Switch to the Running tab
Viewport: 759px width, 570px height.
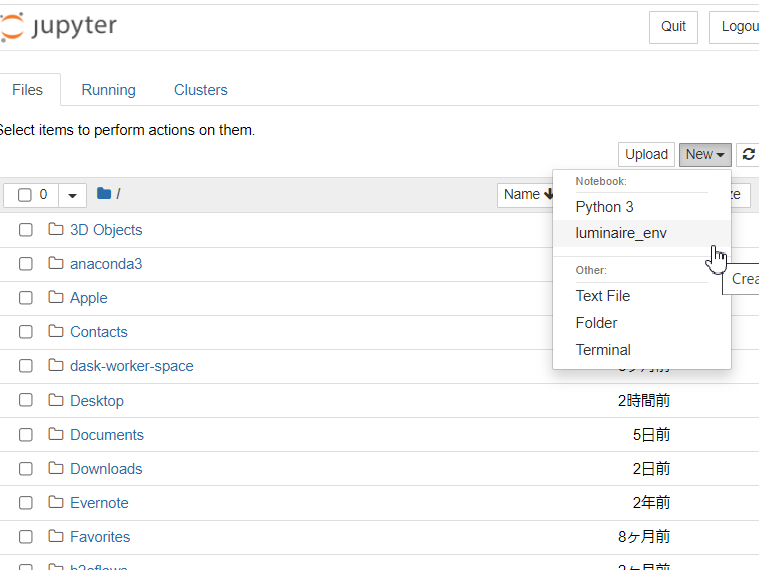pos(108,90)
